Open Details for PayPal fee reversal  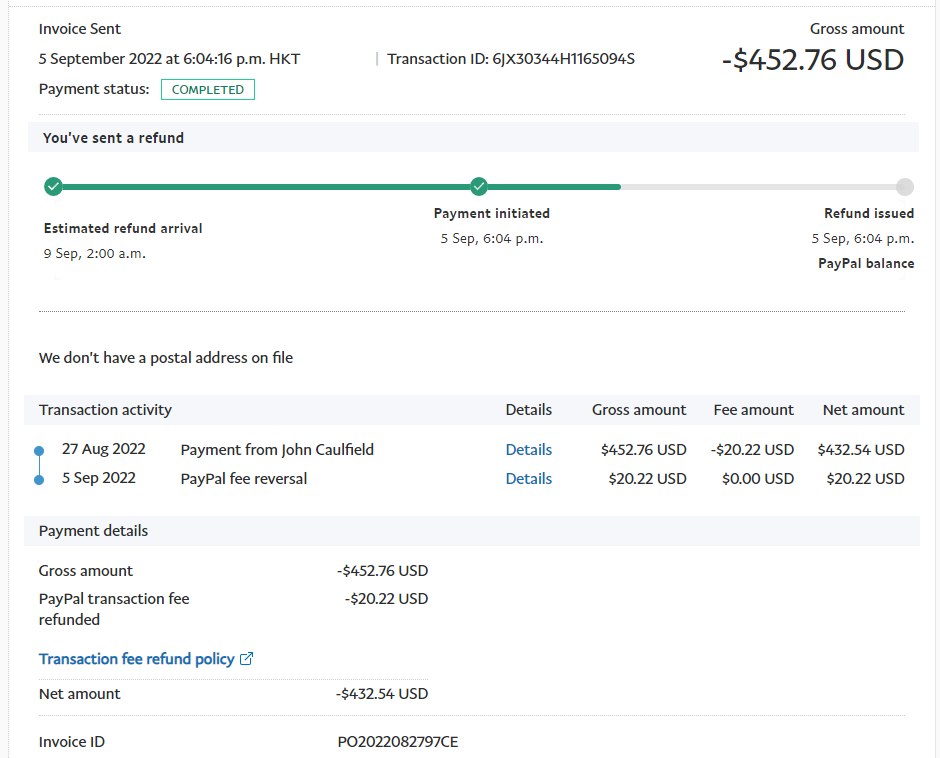click(528, 479)
